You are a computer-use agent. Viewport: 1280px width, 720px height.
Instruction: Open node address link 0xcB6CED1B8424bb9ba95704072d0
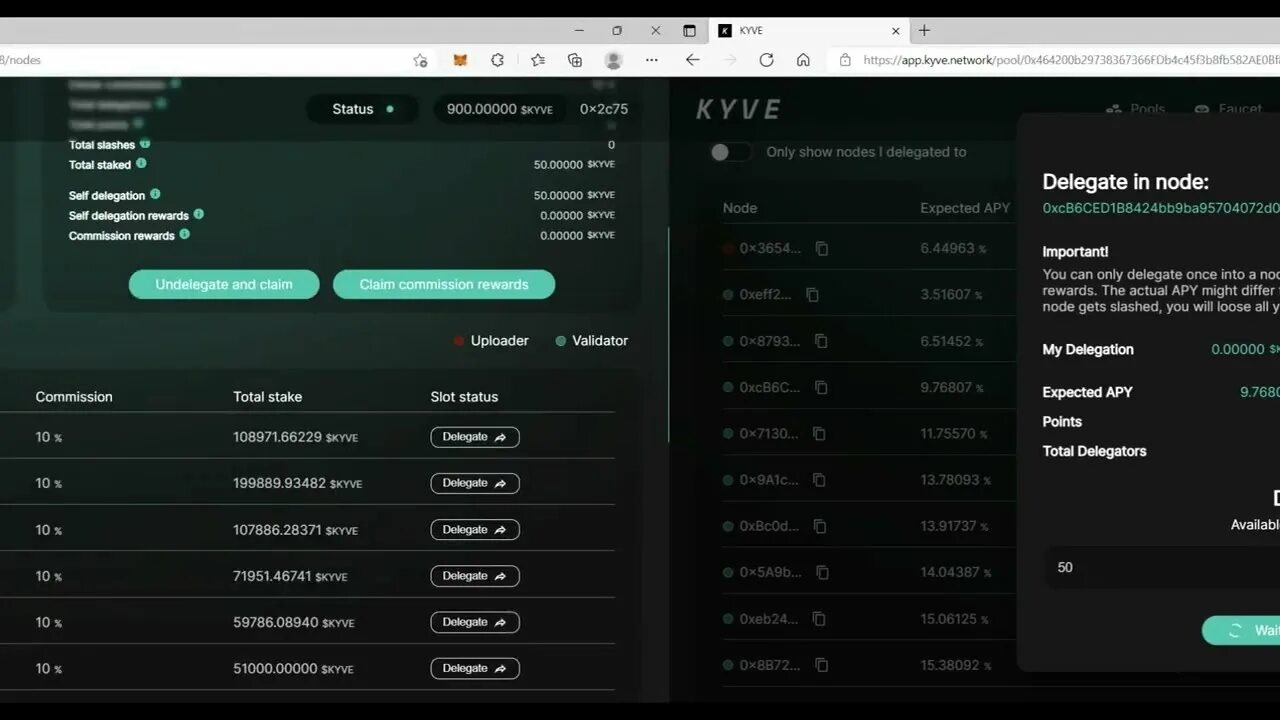1161,208
